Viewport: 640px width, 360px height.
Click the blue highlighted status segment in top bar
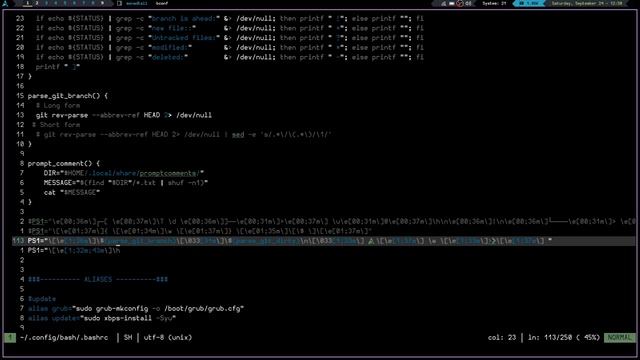pos(530,3)
